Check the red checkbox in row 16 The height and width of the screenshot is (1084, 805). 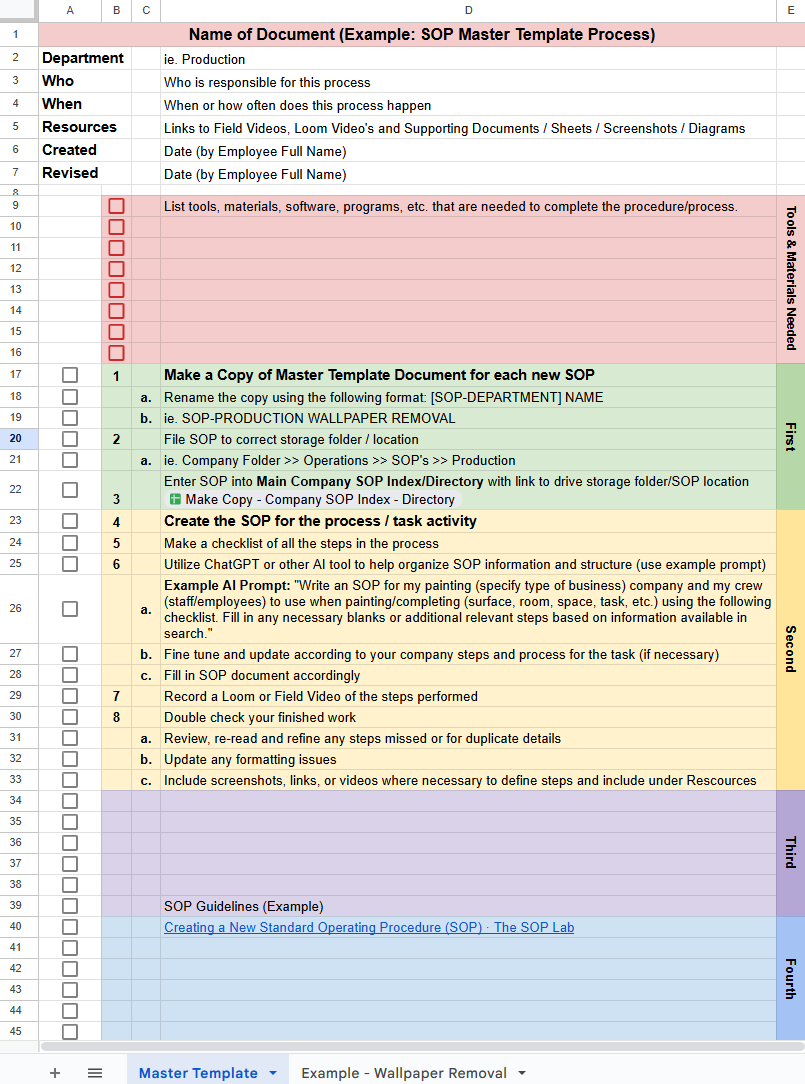116,352
